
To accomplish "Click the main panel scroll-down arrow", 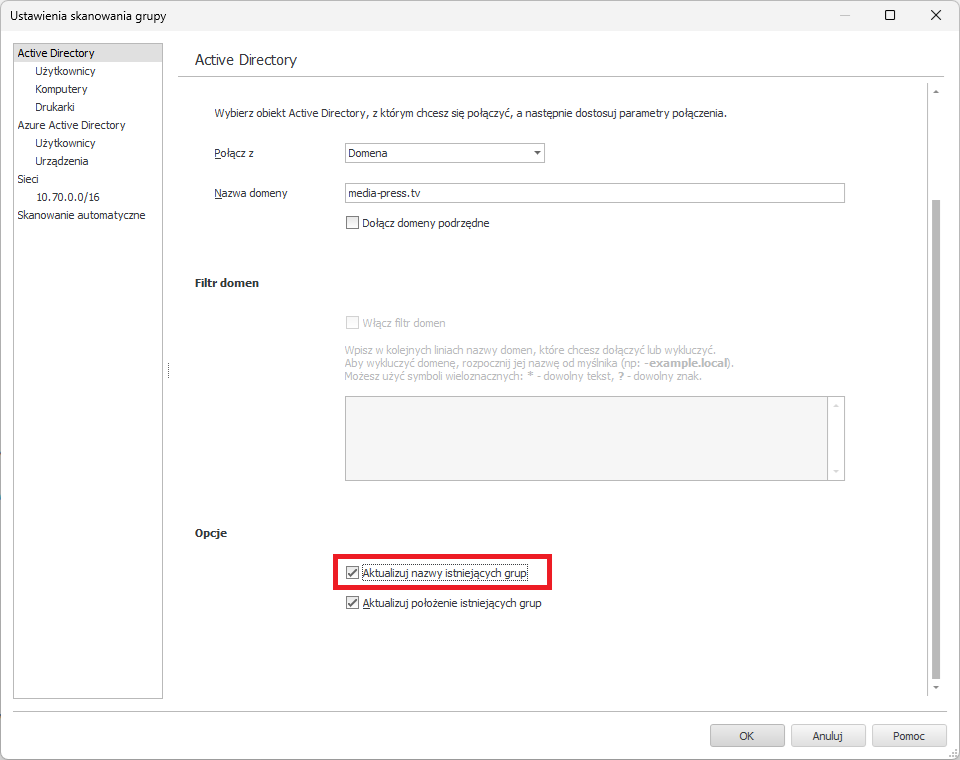I will click(936, 688).
